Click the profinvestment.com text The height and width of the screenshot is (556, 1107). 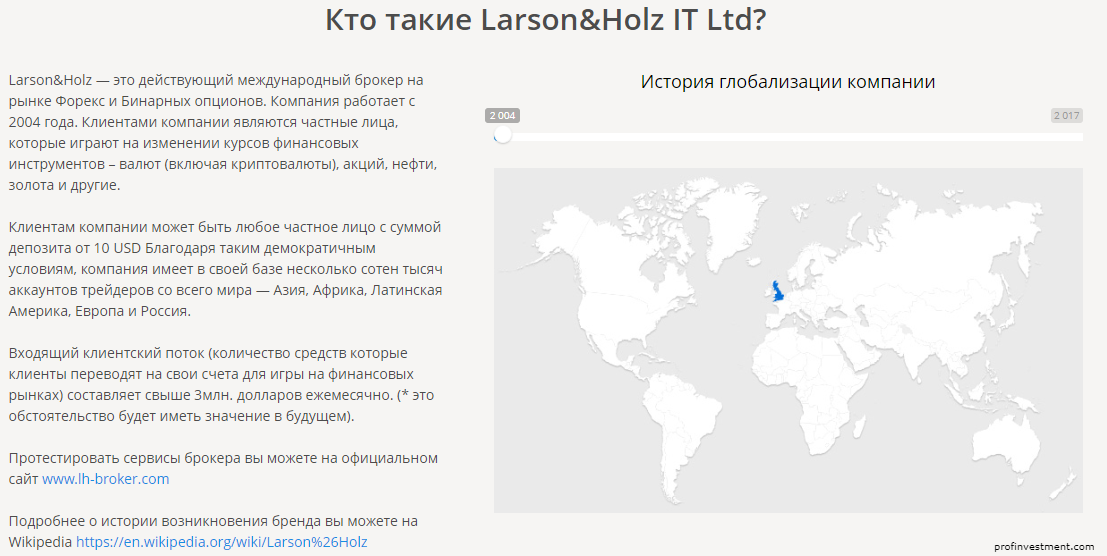[x=1044, y=546]
